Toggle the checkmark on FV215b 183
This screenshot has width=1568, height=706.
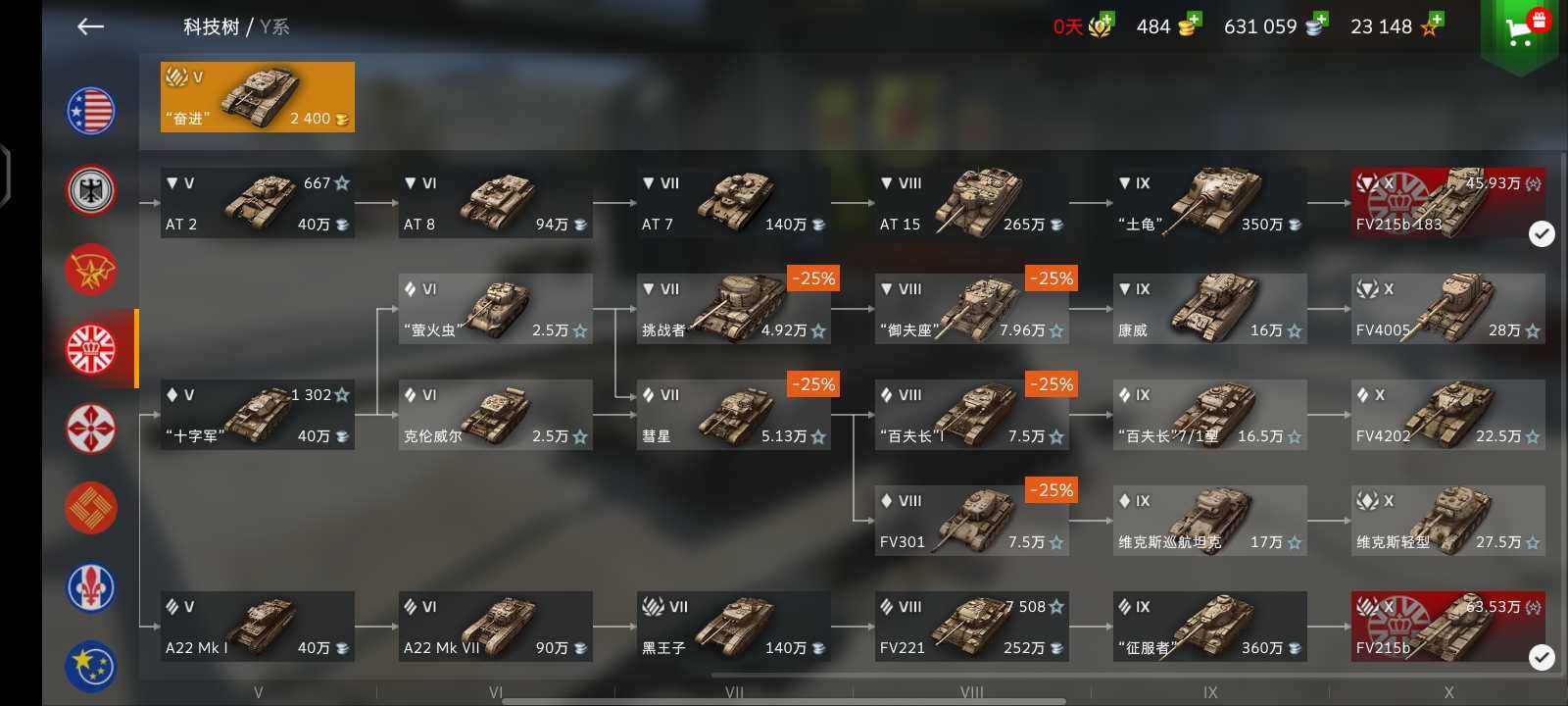pyautogui.click(x=1542, y=233)
